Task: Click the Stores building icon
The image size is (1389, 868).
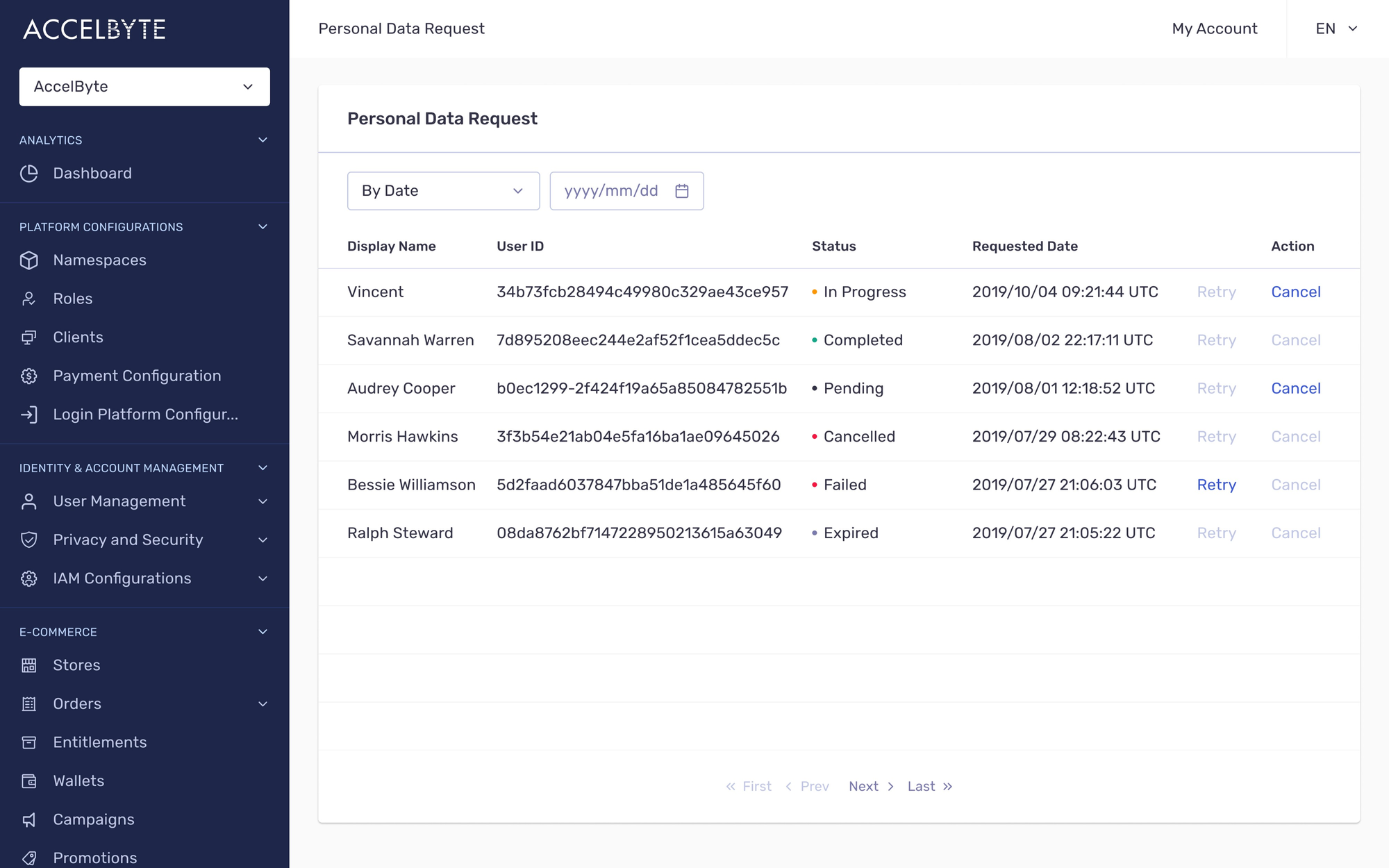Action: [29, 665]
